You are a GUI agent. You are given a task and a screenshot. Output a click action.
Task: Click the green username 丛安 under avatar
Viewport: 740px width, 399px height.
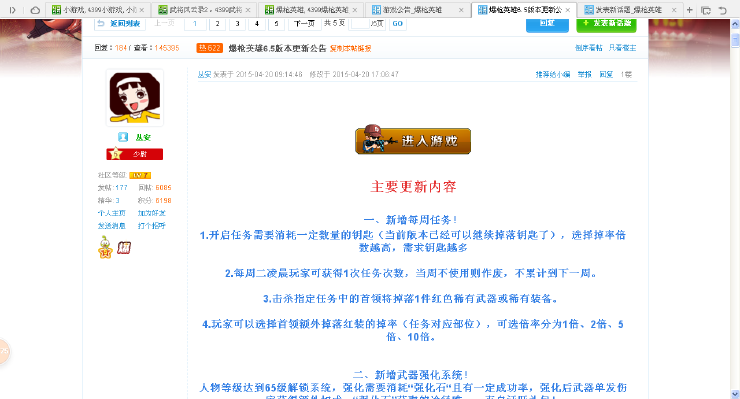(143, 137)
